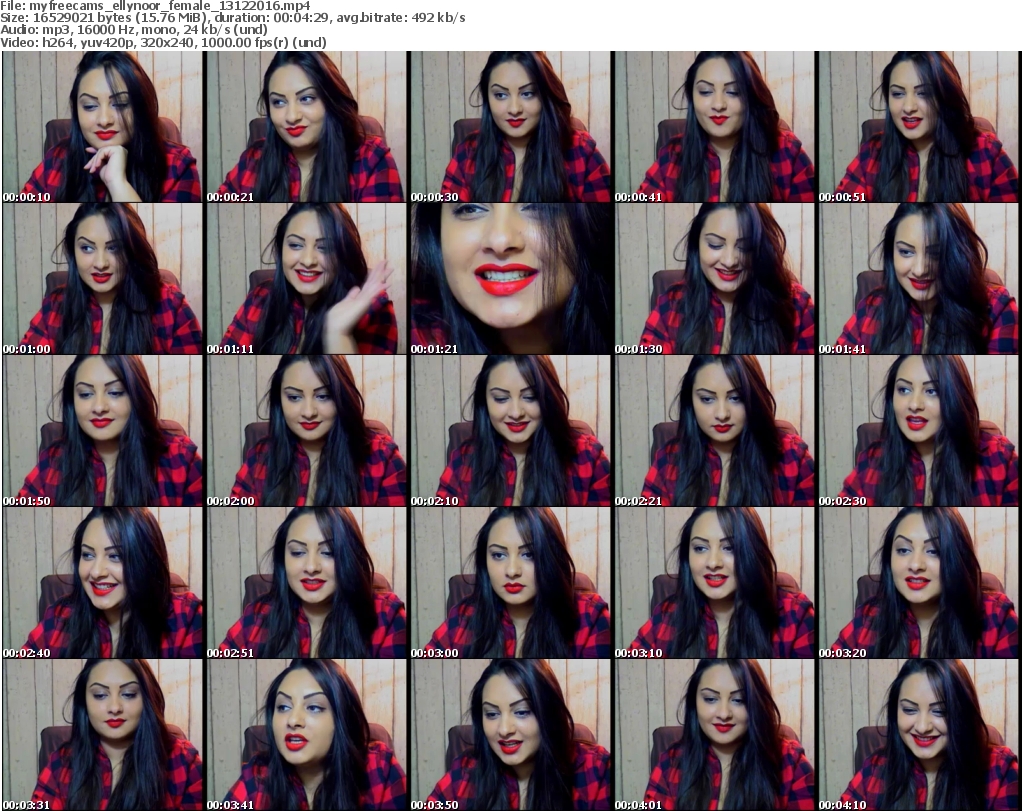Image resolution: width=1024 pixels, height=811 pixels.
Task: Select the thumbnail timestamped 00:00:10
Action: (x=103, y=127)
